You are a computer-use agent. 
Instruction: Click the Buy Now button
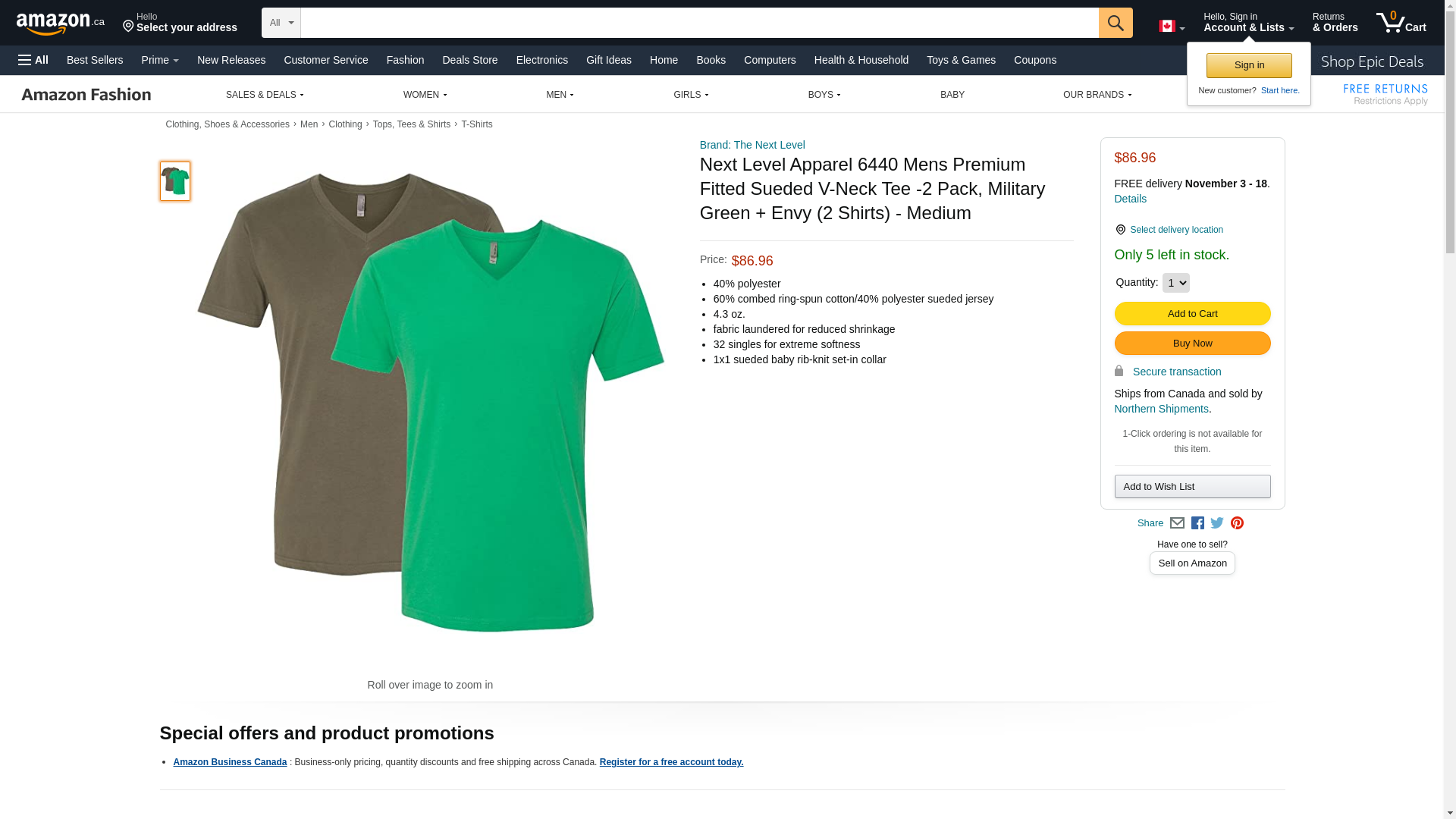click(x=1192, y=344)
